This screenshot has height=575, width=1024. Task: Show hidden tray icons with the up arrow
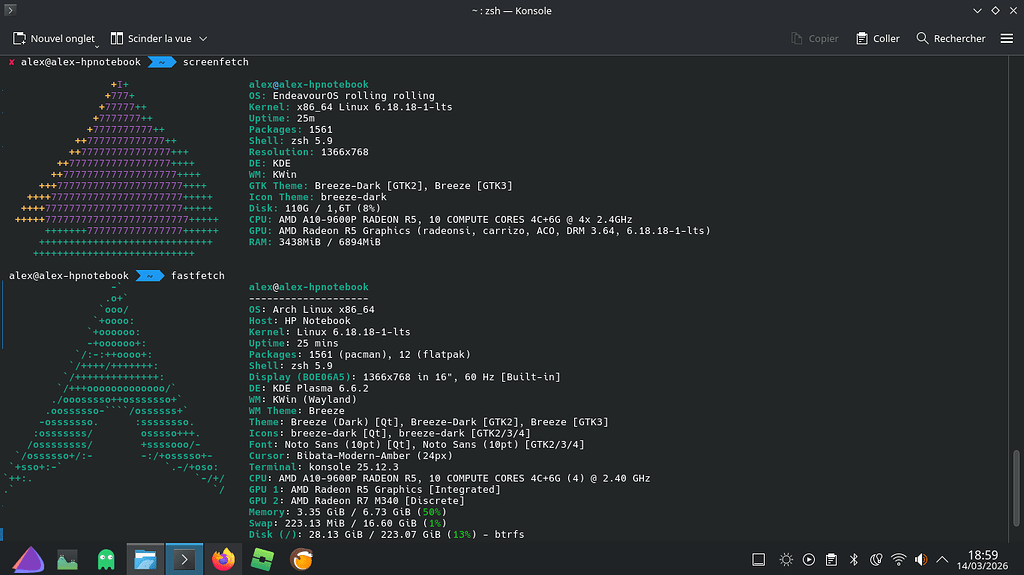coord(942,559)
